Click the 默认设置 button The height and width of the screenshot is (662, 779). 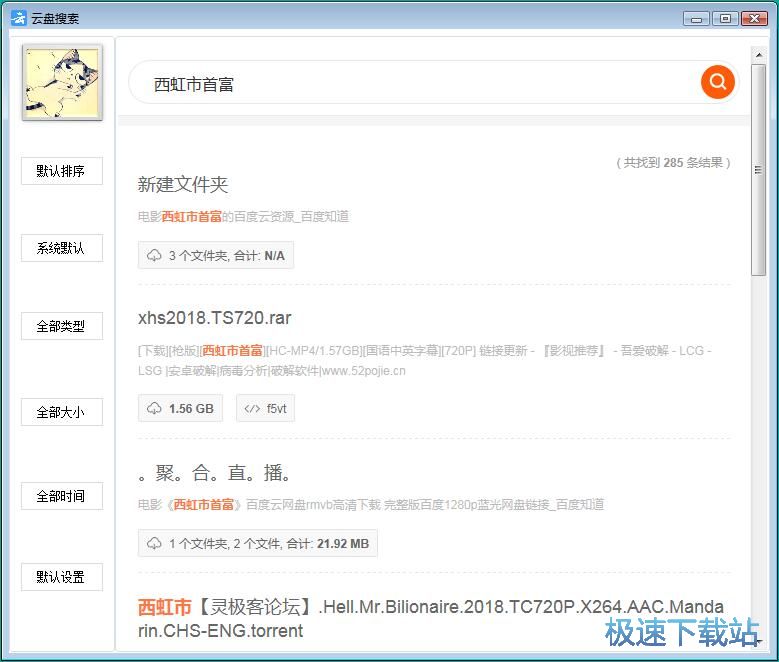62,577
